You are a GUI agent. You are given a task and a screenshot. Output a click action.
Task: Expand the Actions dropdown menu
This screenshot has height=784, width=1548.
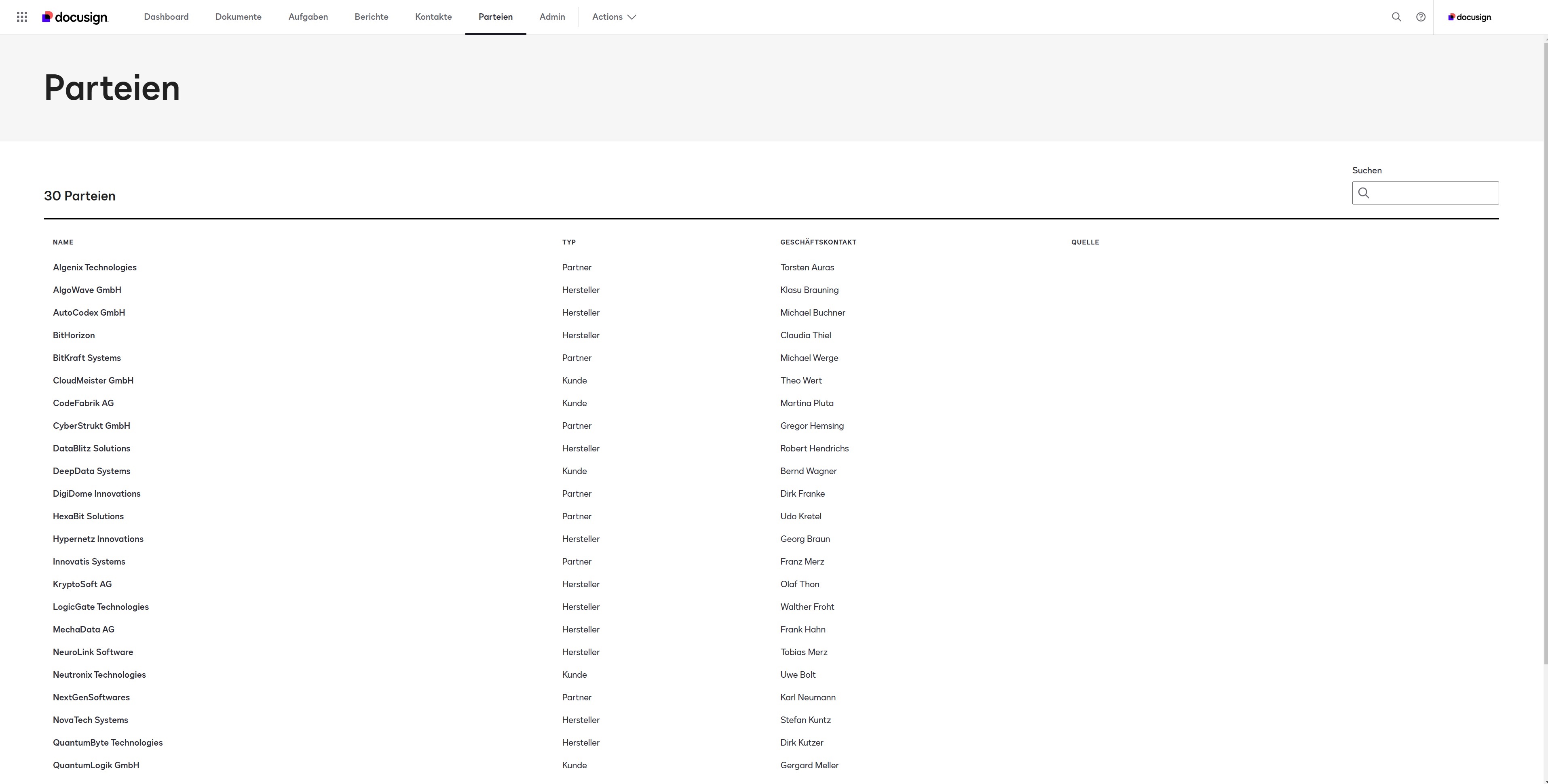click(614, 17)
